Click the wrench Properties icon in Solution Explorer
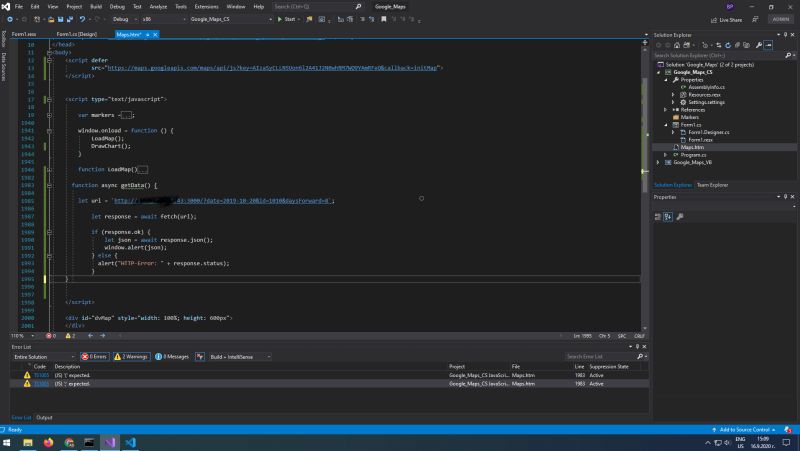 point(759,45)
